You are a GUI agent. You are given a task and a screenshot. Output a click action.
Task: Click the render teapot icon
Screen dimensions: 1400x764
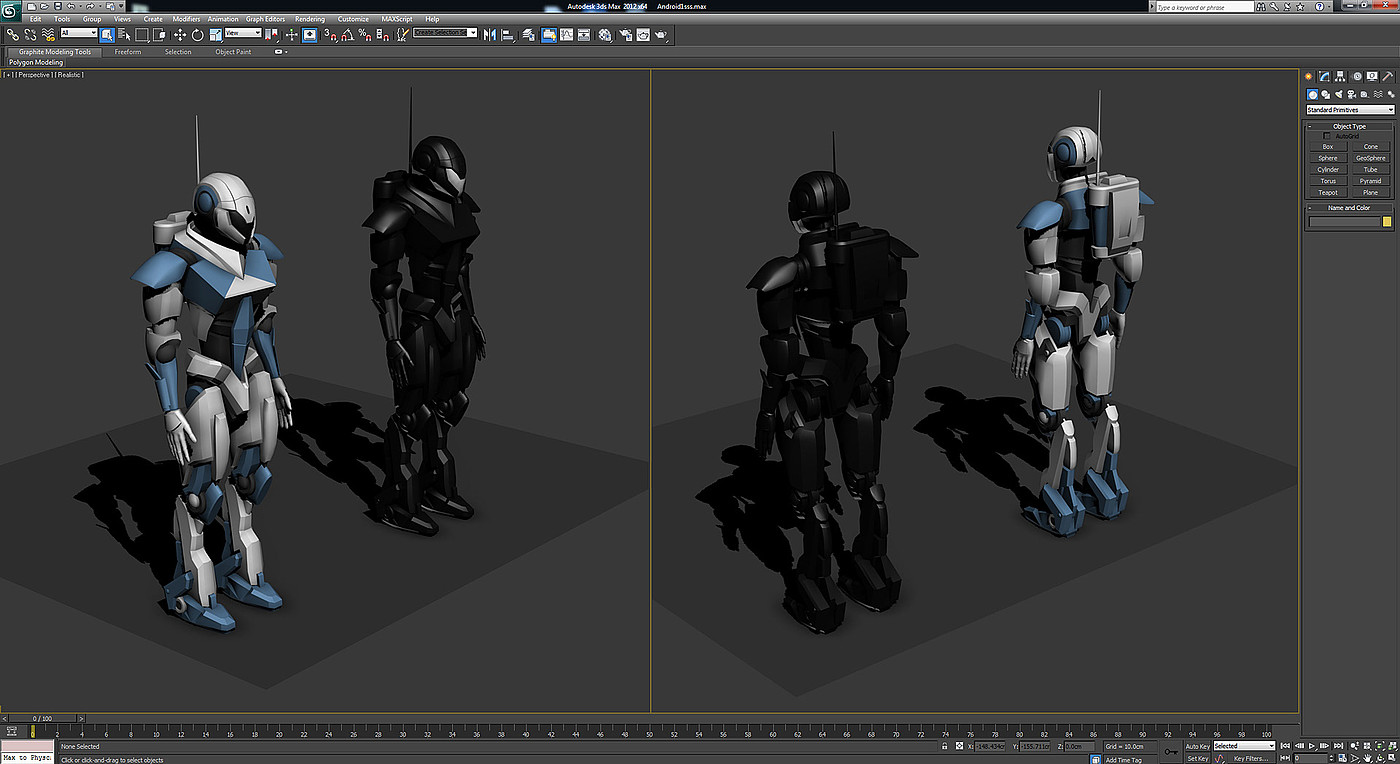[x=660, y=35]
